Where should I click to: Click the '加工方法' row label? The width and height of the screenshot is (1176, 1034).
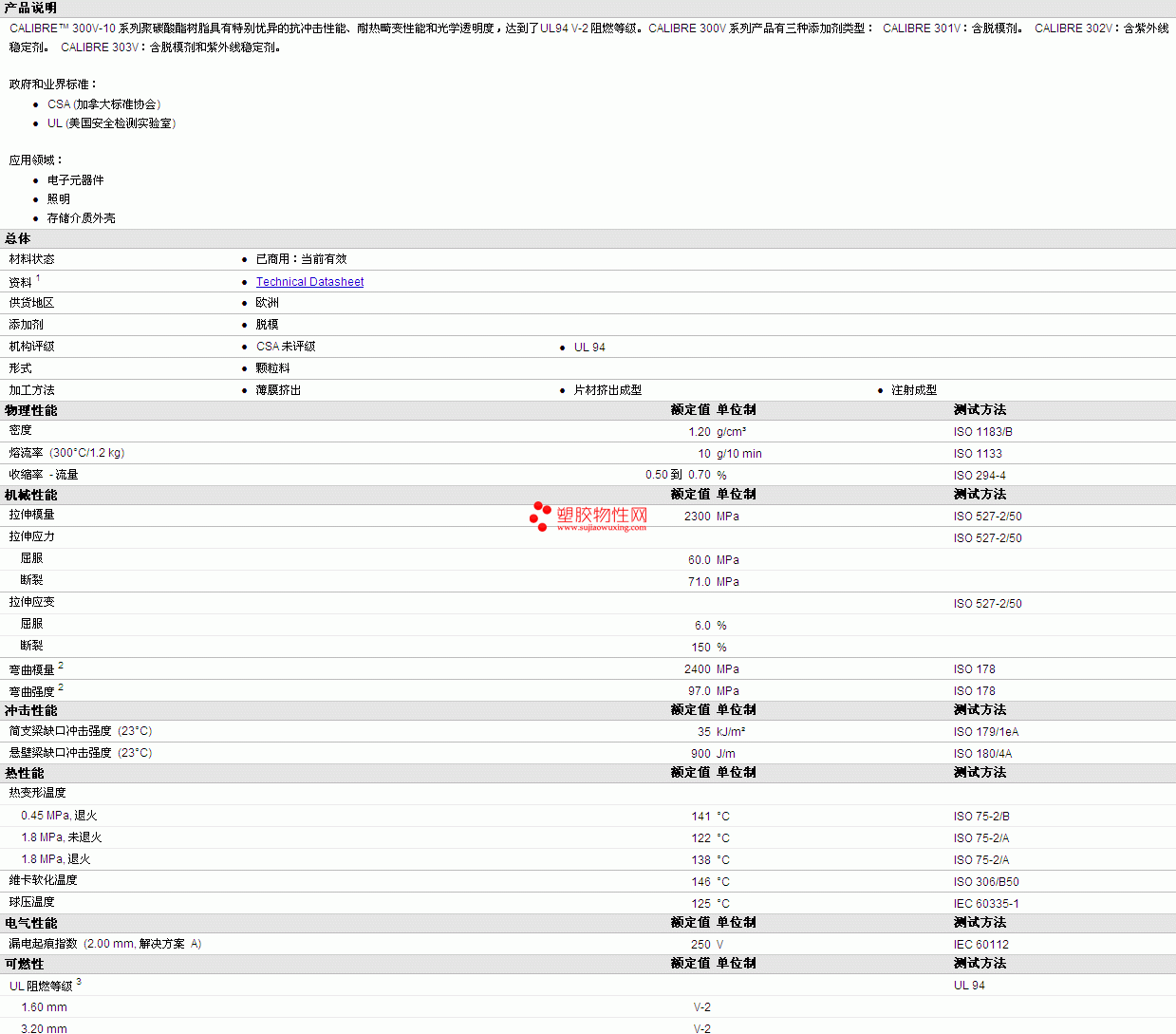click(32, 390)
